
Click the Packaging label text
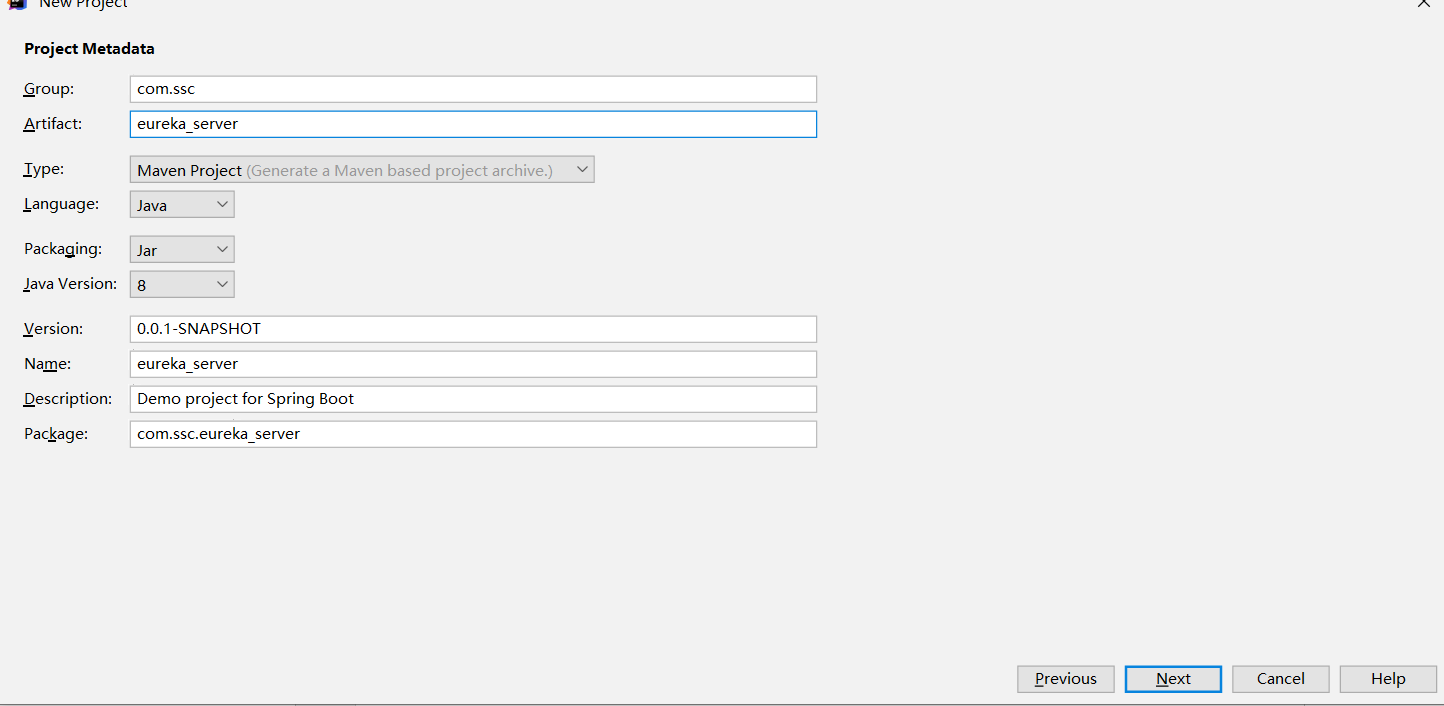[63, 249]
